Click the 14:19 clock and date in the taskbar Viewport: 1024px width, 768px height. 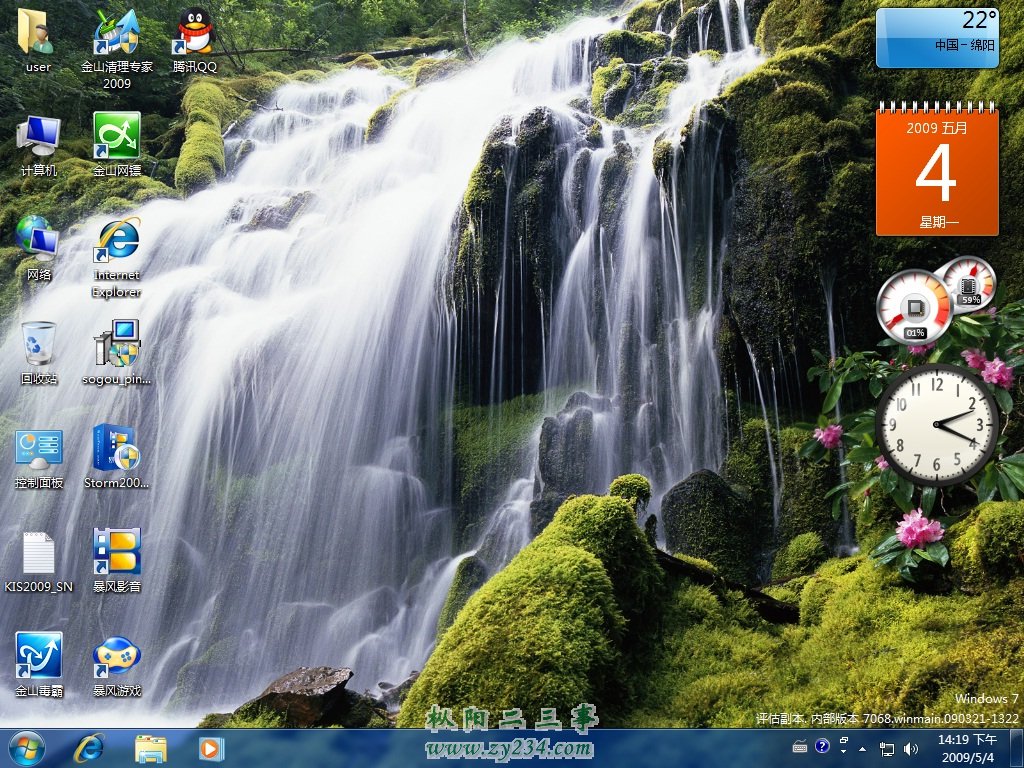click(967, 748)
